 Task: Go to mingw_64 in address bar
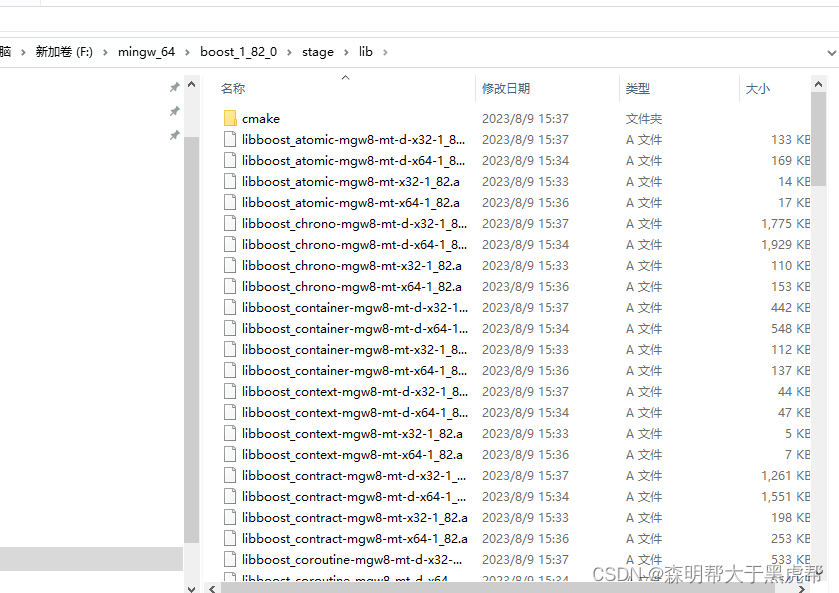coord(146,52)
